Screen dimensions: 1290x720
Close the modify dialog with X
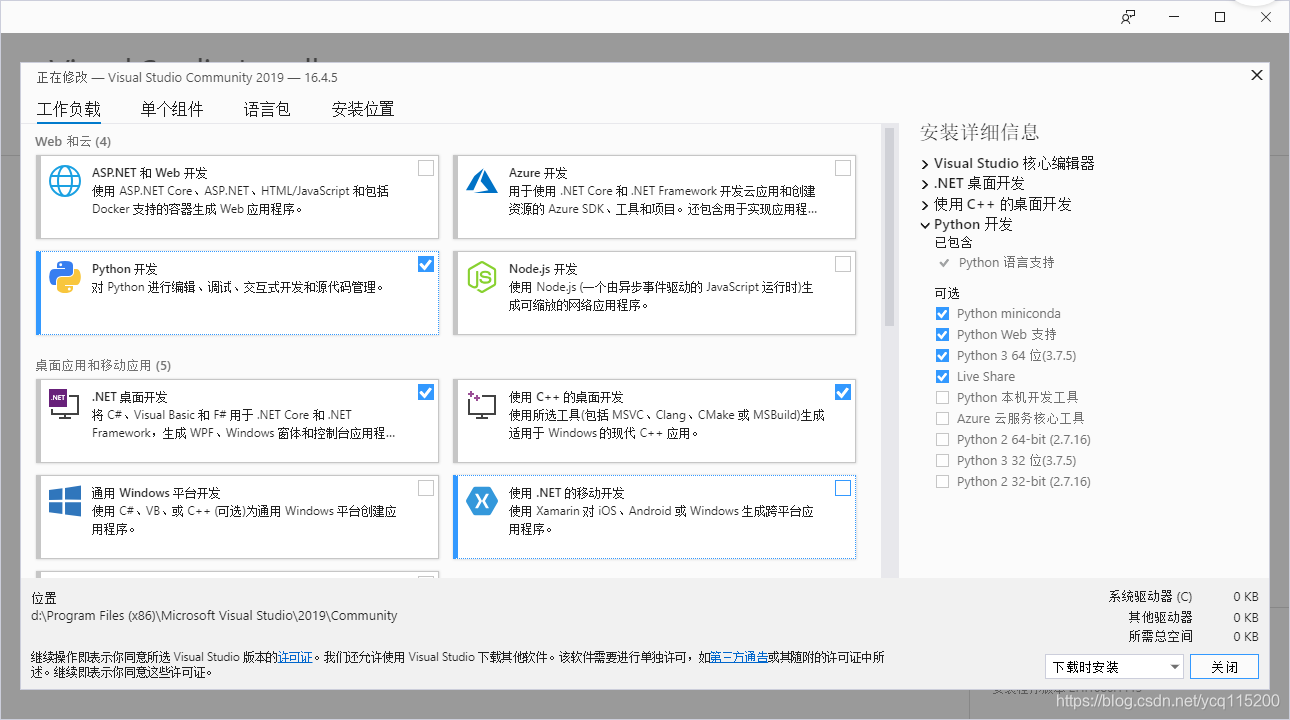[1257, 75]
